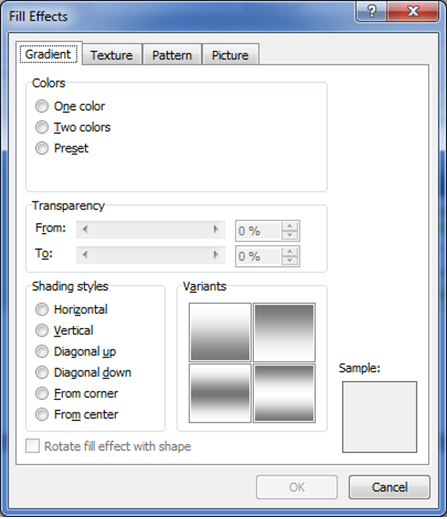This screenshot has height=519, width=447.
Task: Decrease the To transparency percent spinner
Action: 289,260
